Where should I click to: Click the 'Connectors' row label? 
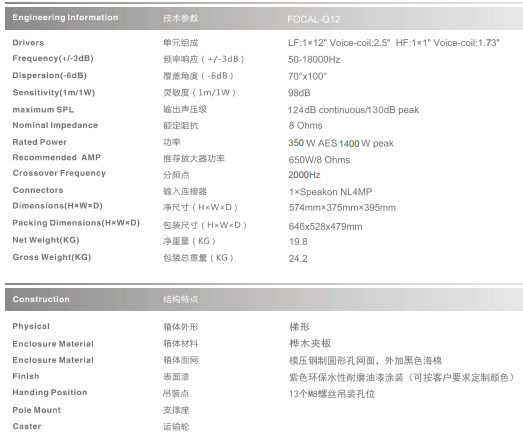(38, 190)
